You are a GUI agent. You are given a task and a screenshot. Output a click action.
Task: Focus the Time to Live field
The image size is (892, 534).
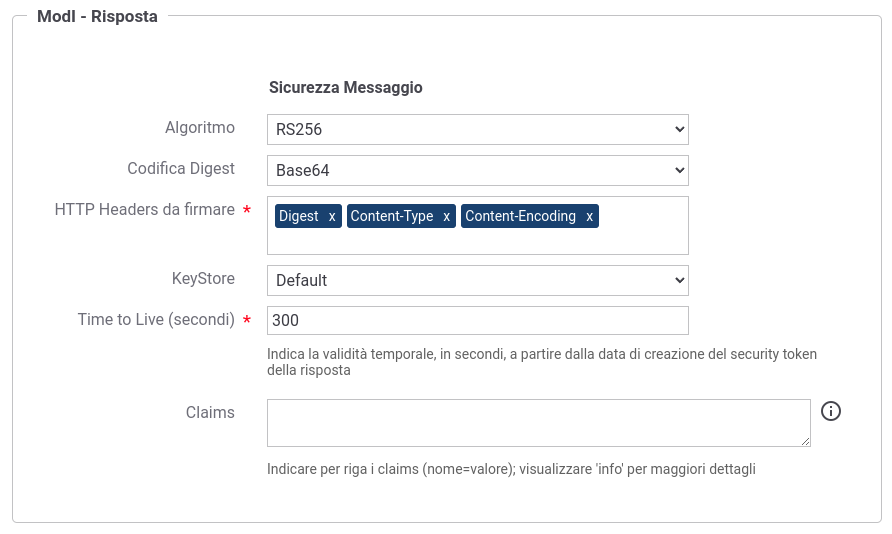478,321
